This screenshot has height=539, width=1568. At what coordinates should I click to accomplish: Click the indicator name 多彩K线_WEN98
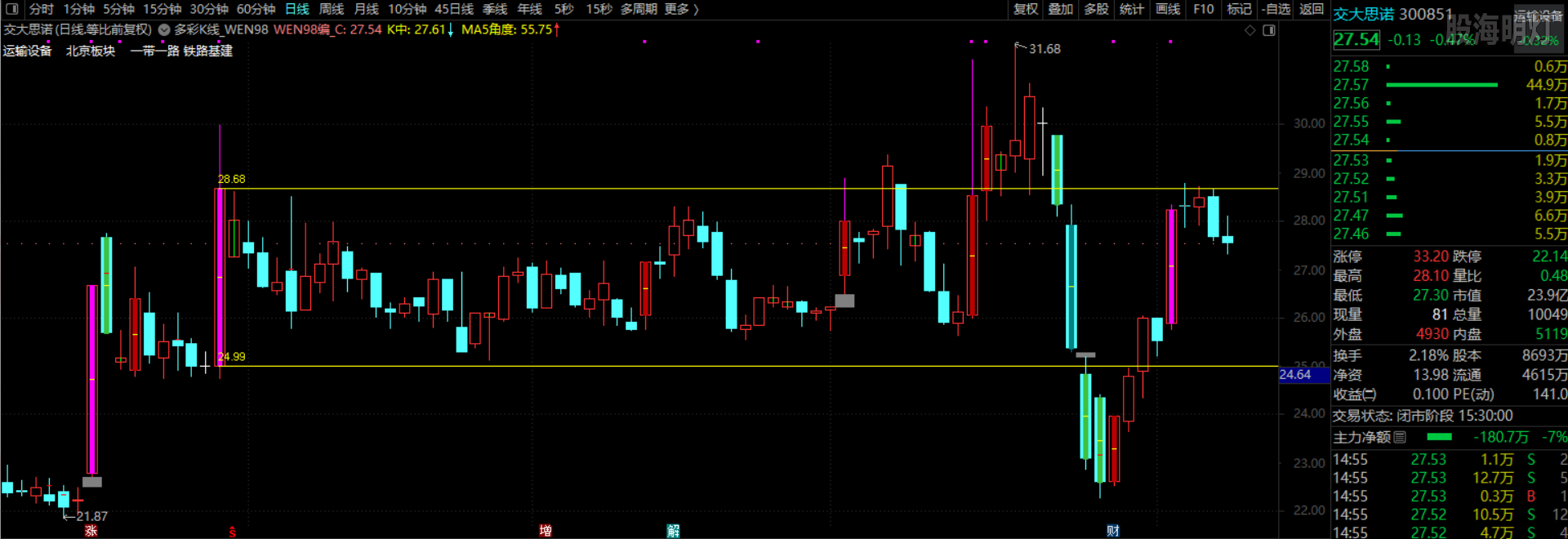point(221,29)
